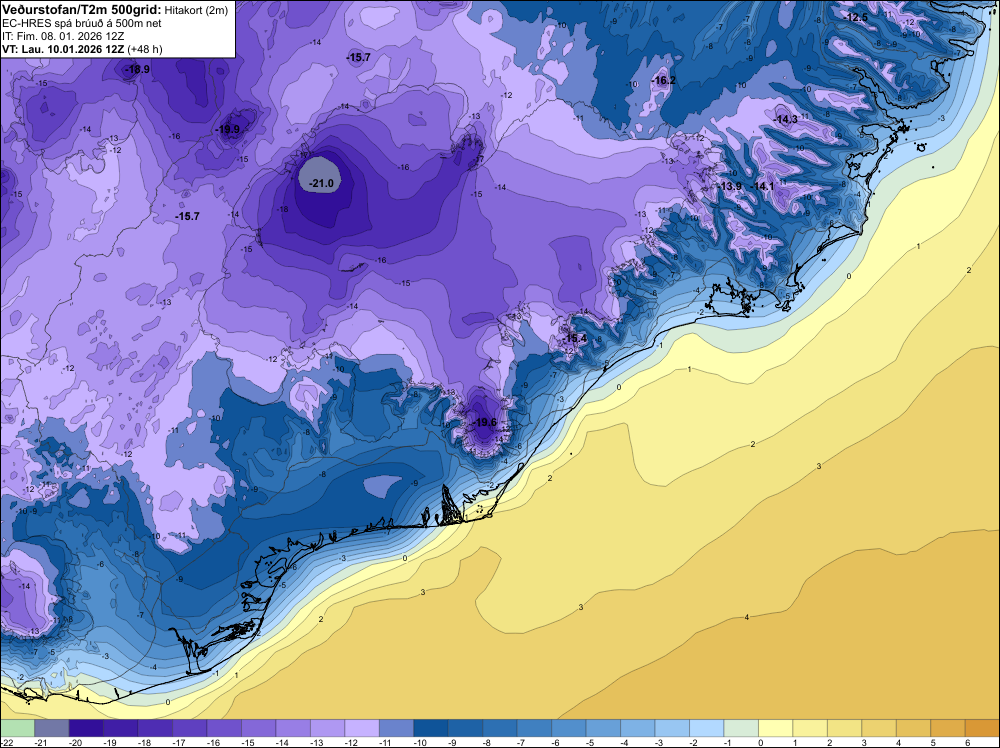
Task: Click the legend swatch between 2 and 3
Action: click(x=844, y=728)
